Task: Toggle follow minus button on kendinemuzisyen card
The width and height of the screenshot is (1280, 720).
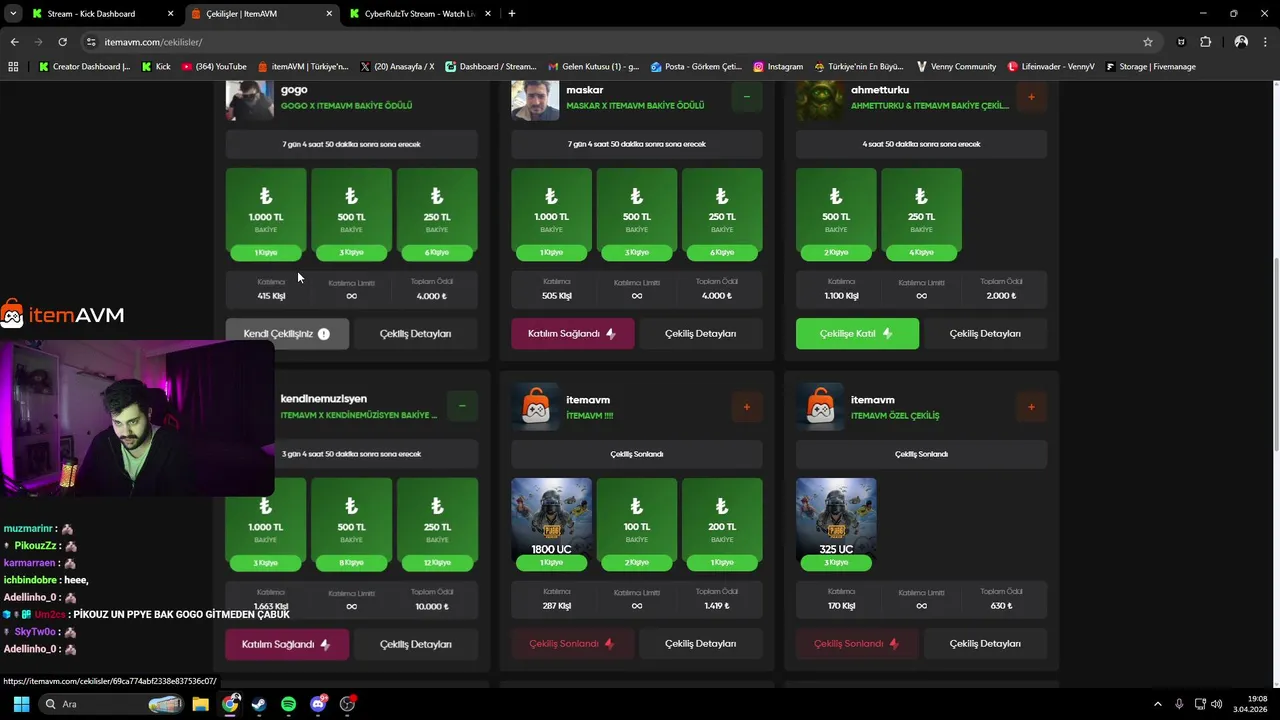Action: 462,406
